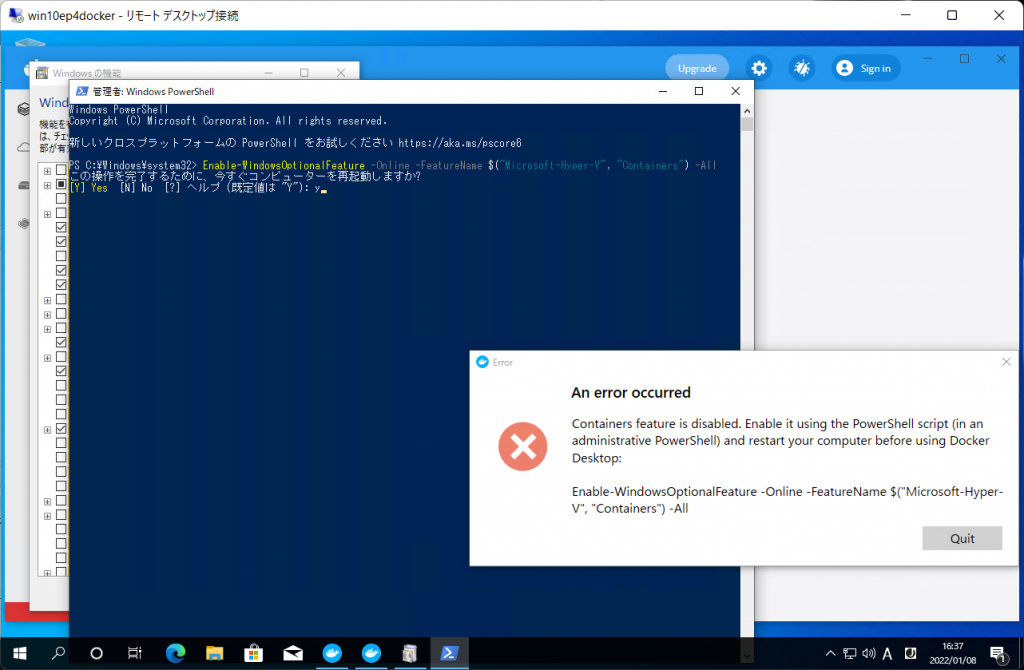The height and width of the screenshot is (670, 1024).
Task: Toggle the topmost Windows Features checkbox
Action: [x=61, y=170]
